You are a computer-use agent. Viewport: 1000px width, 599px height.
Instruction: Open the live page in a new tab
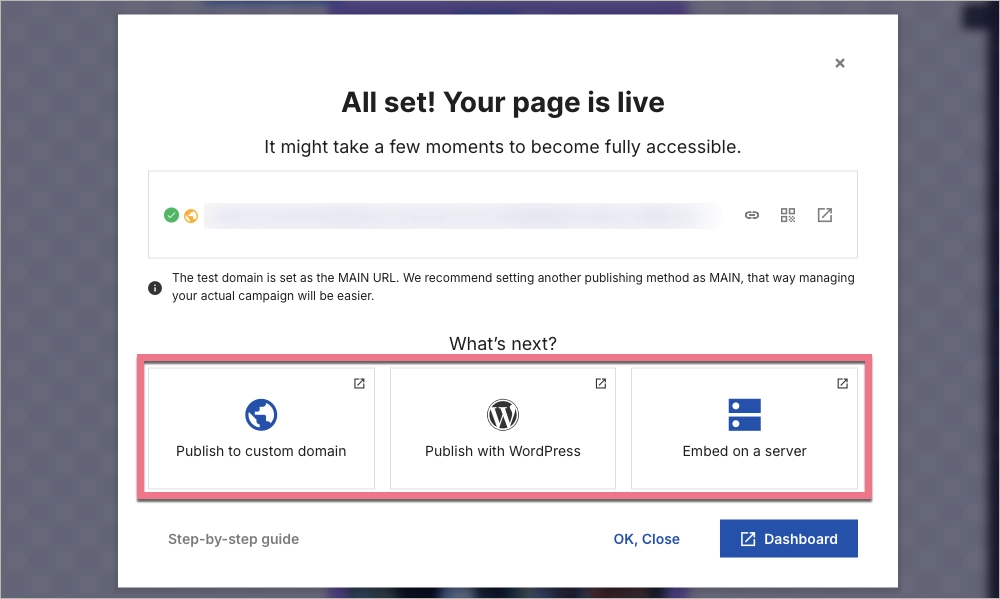pyautogui.click(x=824, y=215)
